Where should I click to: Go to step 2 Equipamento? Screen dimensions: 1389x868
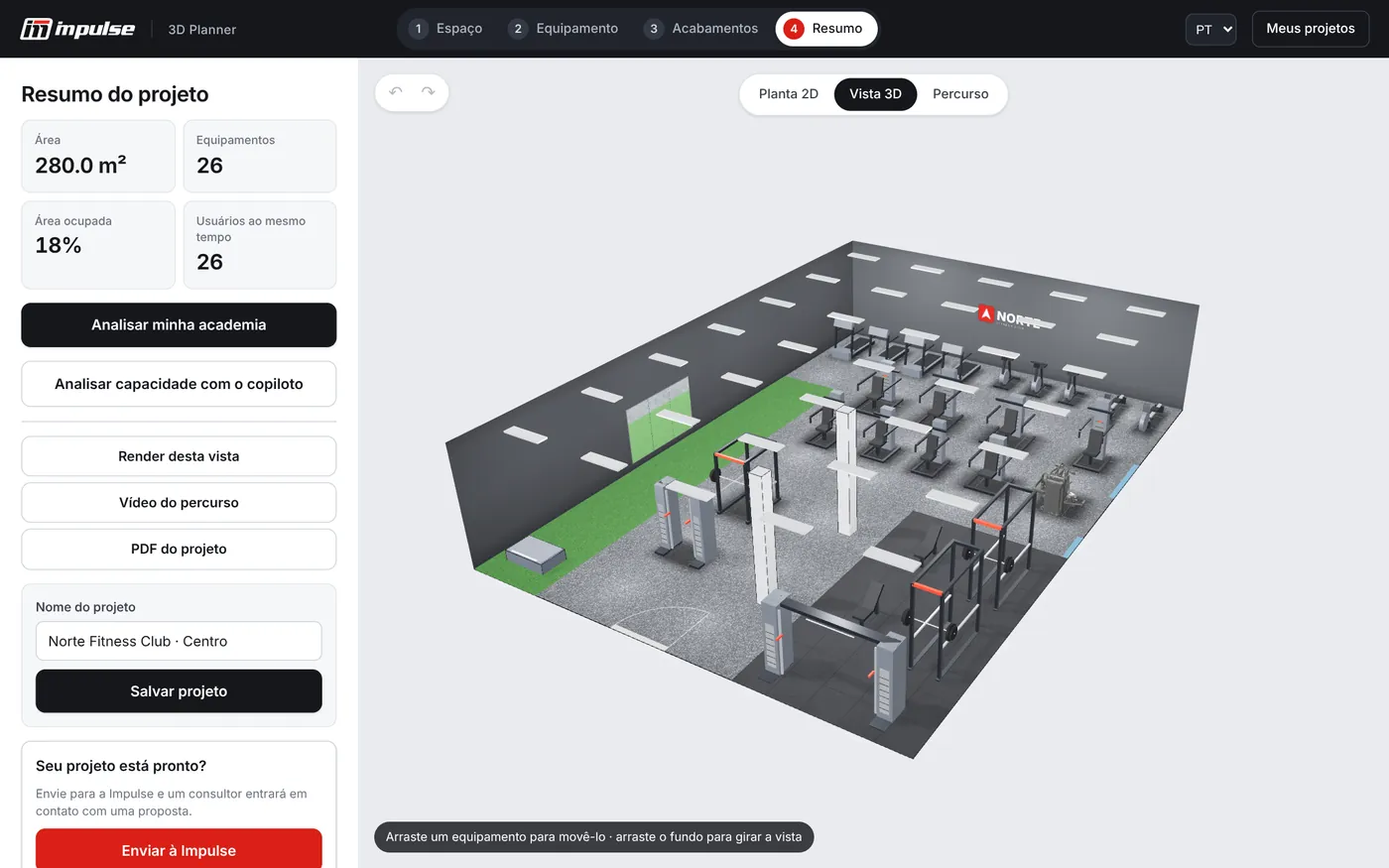[564, 29]
